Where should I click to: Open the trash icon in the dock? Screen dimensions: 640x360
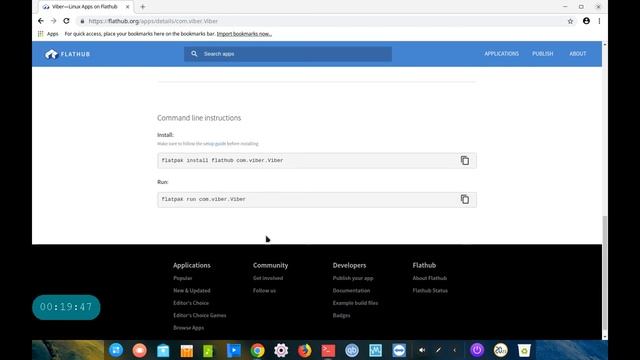point(524,350)
